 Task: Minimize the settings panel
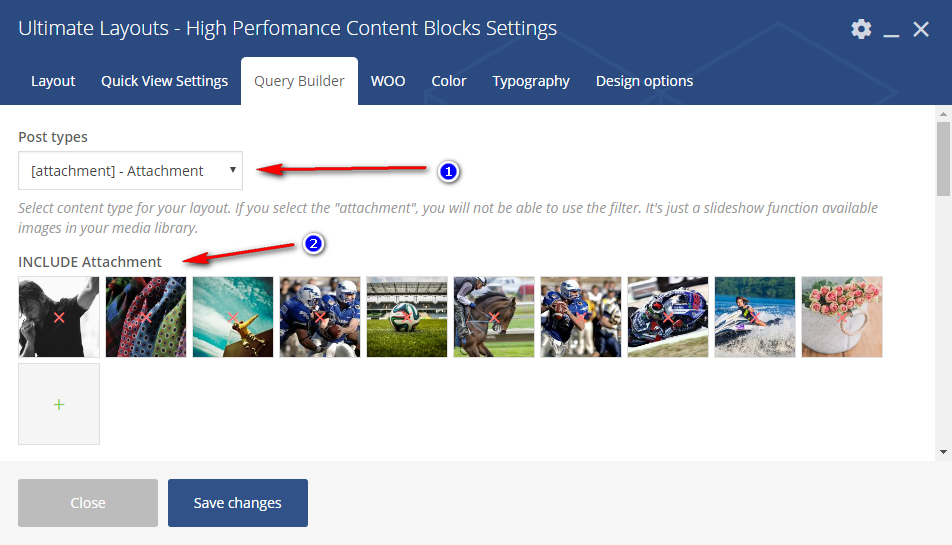pyautogui.click(x=892, y=30)
